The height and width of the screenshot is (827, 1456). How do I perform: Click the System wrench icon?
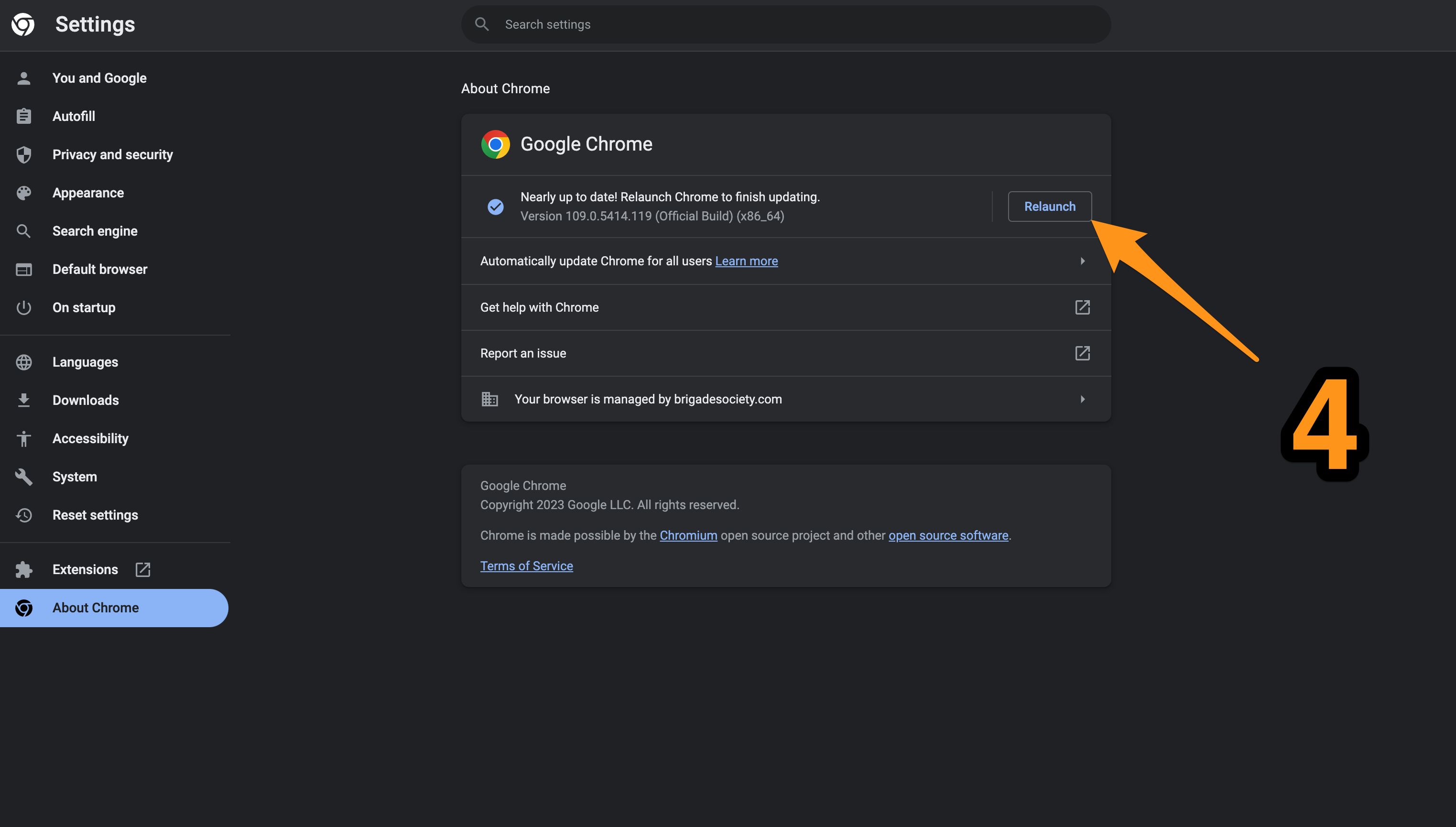[23, 477]
